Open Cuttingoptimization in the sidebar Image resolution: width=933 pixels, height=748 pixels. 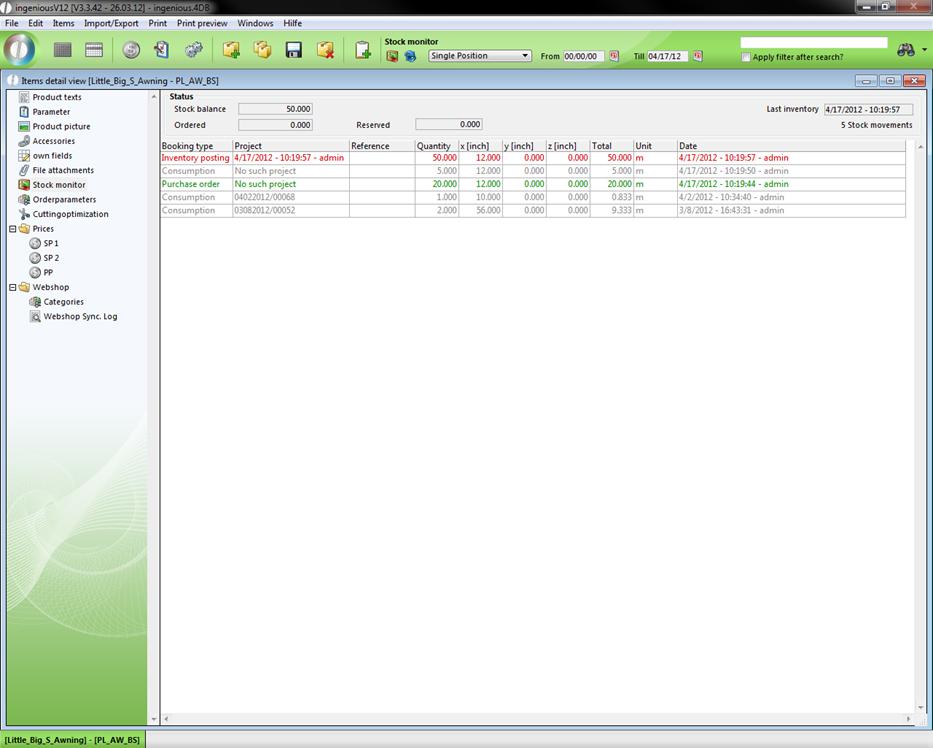coord(70,214)
